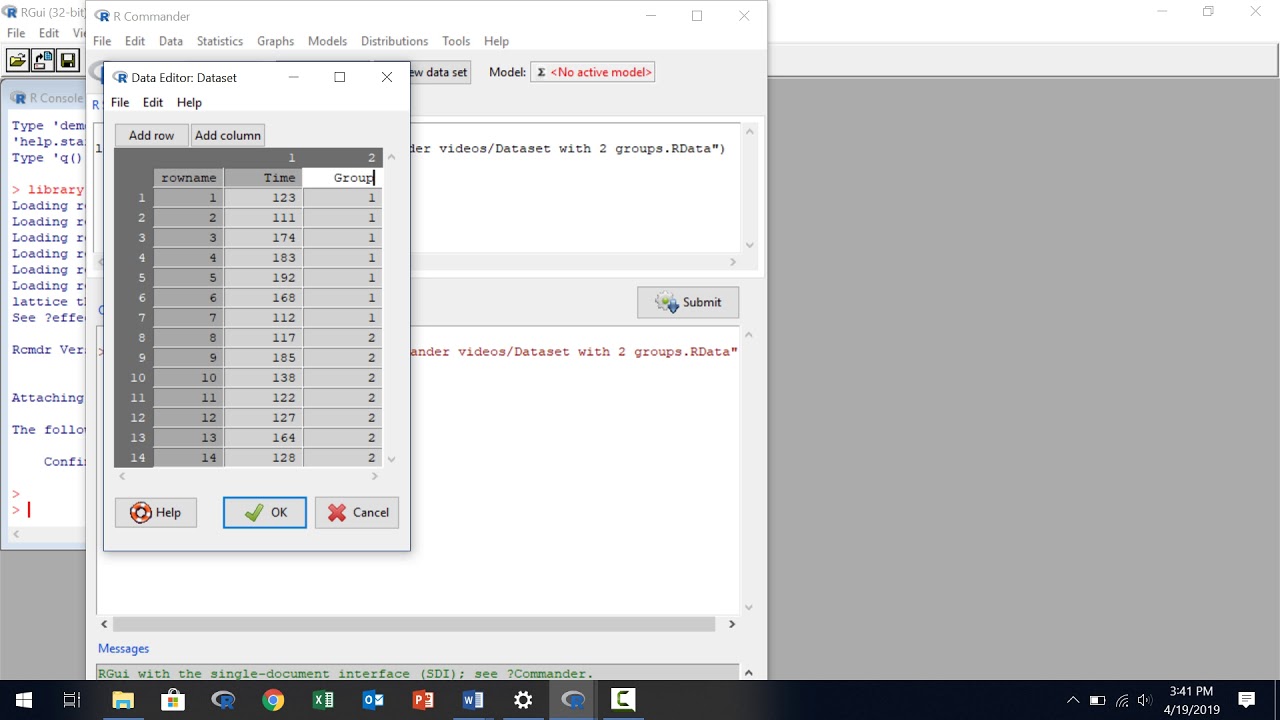Open the Distributions menu in R Commander

pos(394,41)
